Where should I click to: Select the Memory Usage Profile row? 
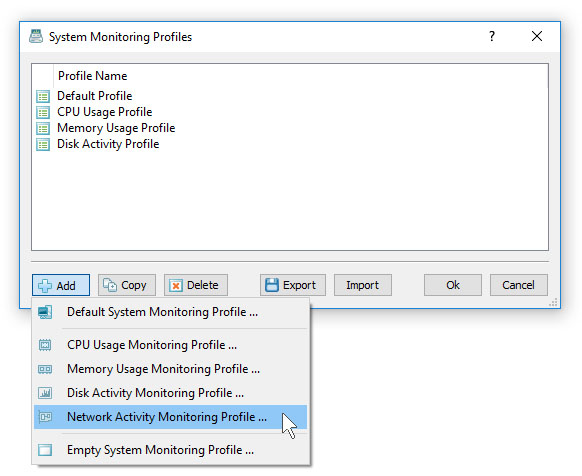pos(290,128)
